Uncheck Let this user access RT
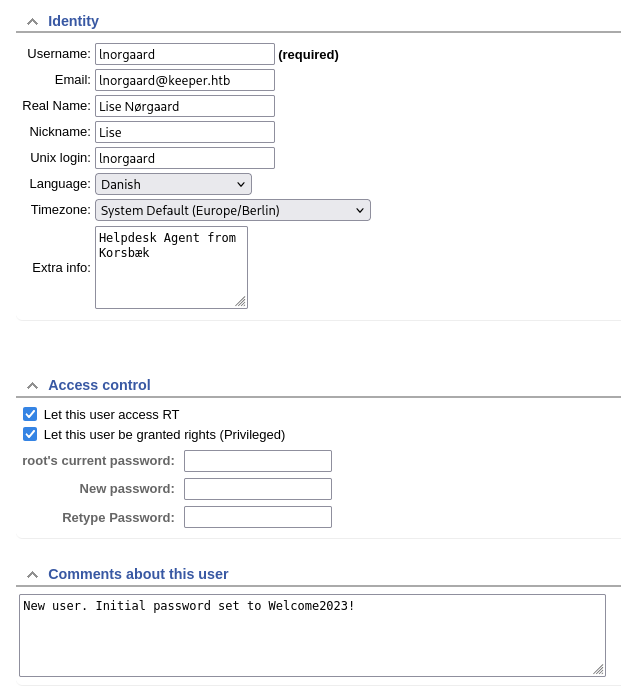This screenshot has height=689, width=621. pos(30,414)
